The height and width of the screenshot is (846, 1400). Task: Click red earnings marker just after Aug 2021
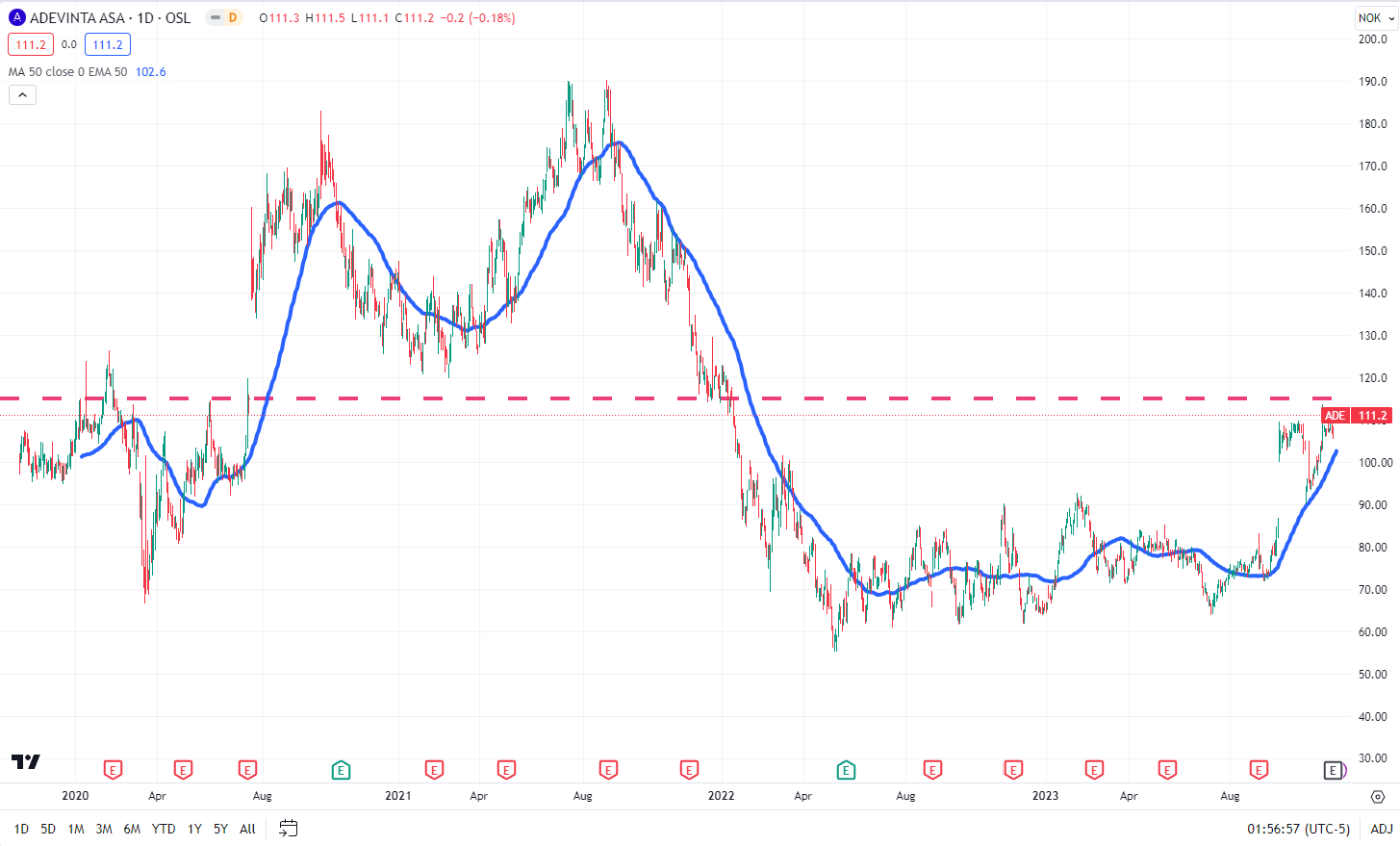[608, 770]
